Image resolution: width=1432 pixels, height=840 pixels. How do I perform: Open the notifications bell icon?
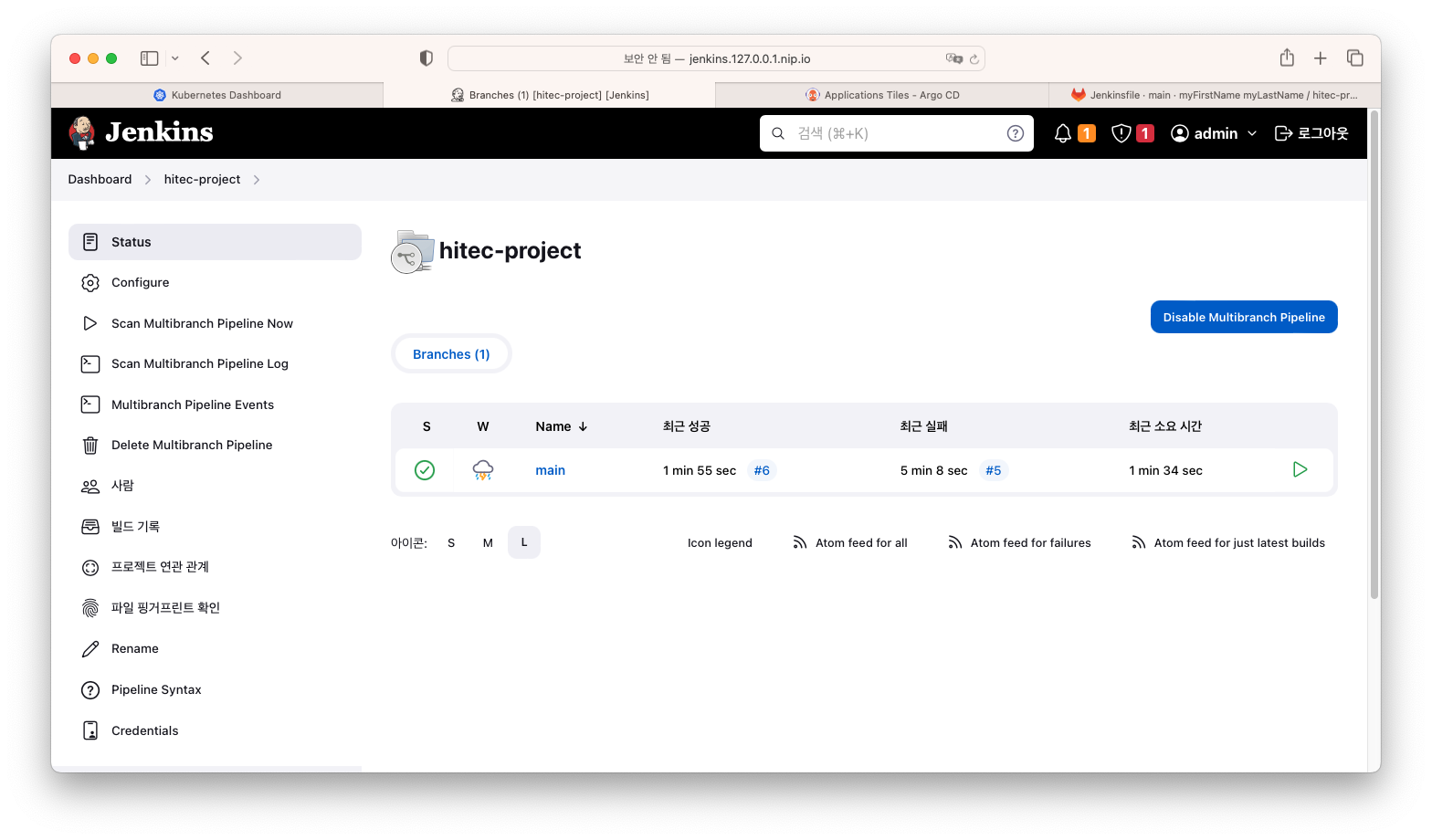point(1063,133)
